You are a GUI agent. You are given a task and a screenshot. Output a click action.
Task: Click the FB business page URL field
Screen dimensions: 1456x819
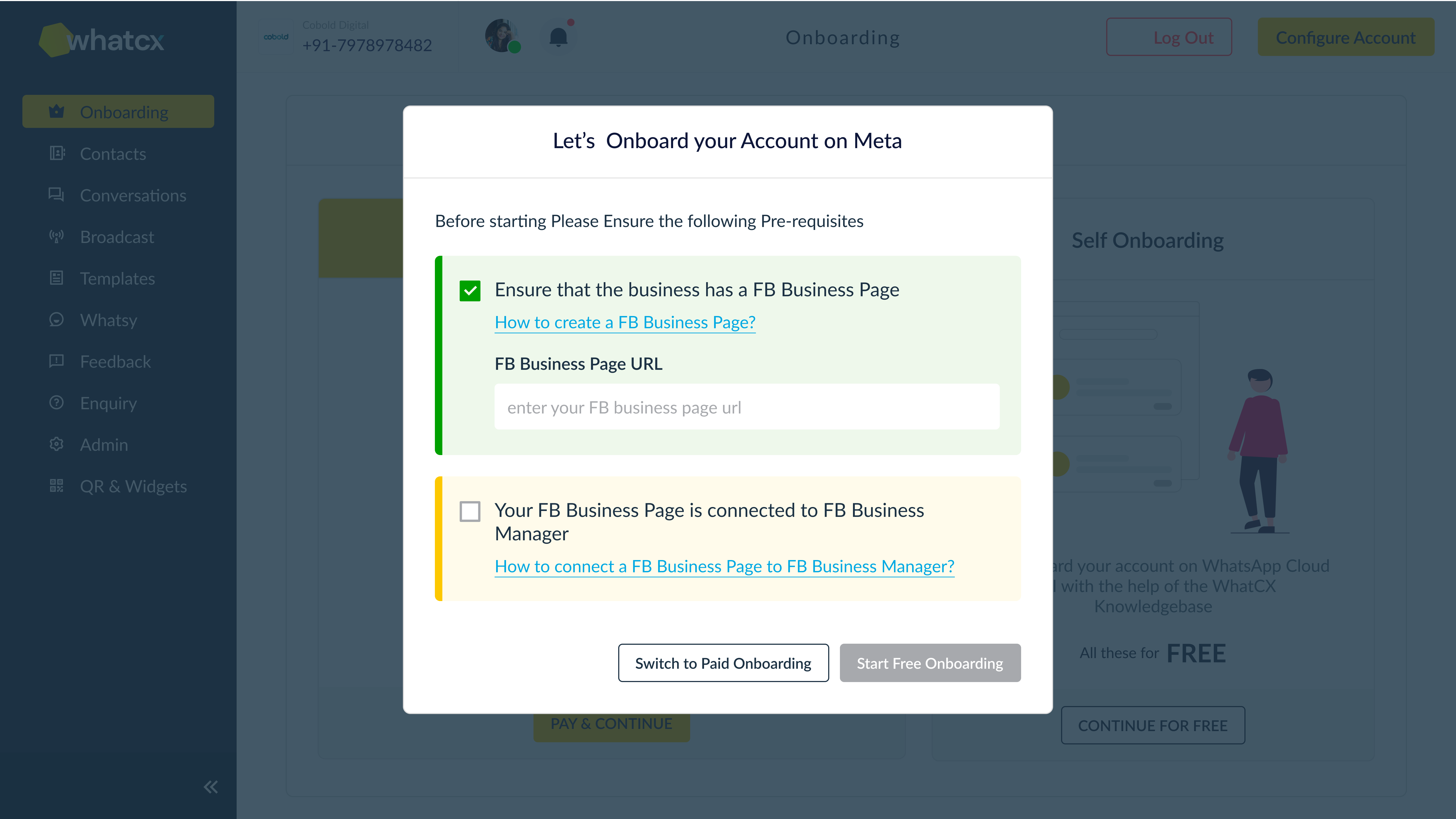click(x=746, y=406)
